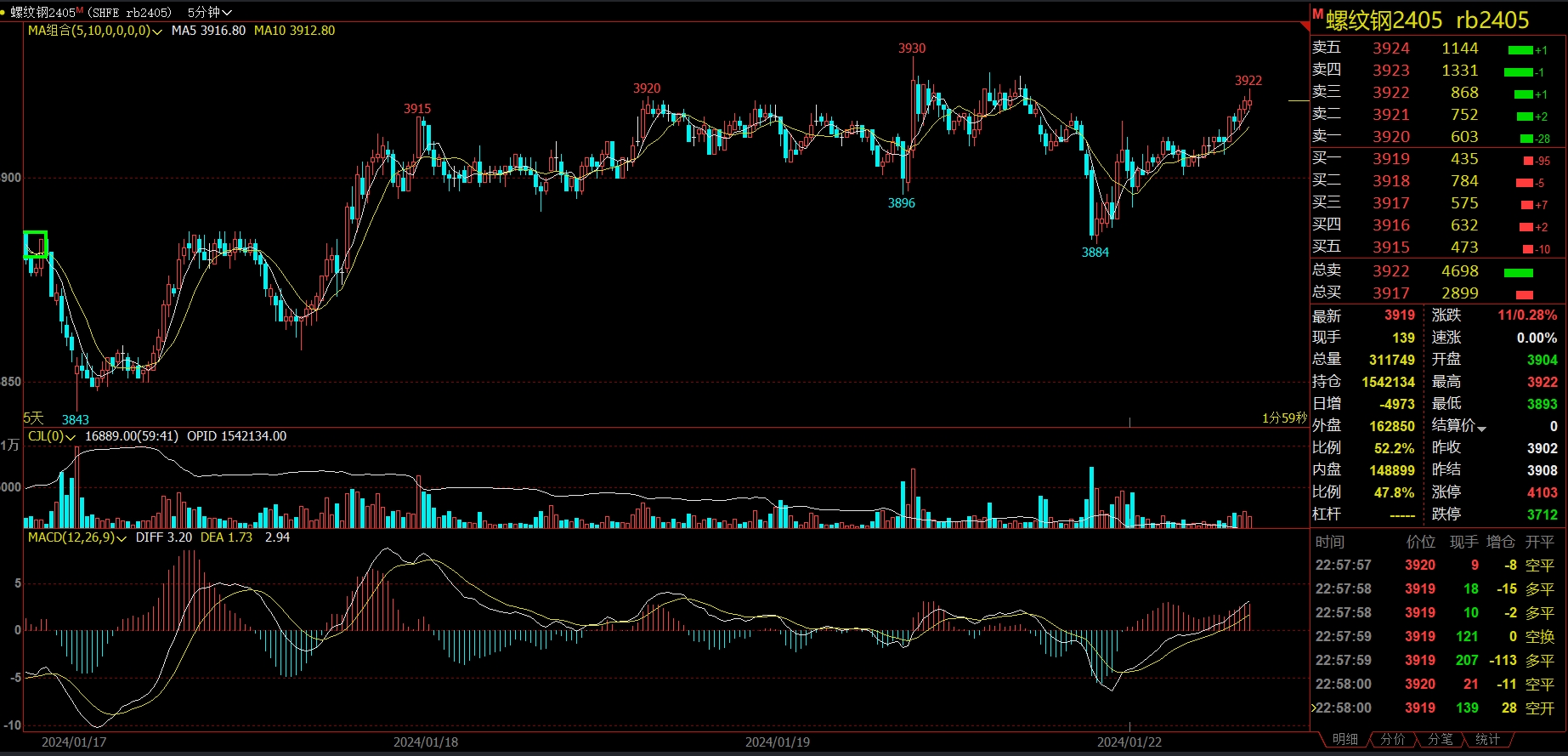Click the red M marker beside 螺纹钢2405 title

click(1317, 14)
